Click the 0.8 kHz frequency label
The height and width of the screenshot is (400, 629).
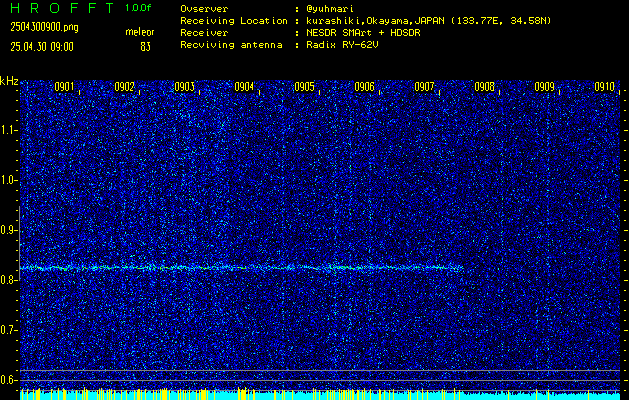(x=8, y=280)
